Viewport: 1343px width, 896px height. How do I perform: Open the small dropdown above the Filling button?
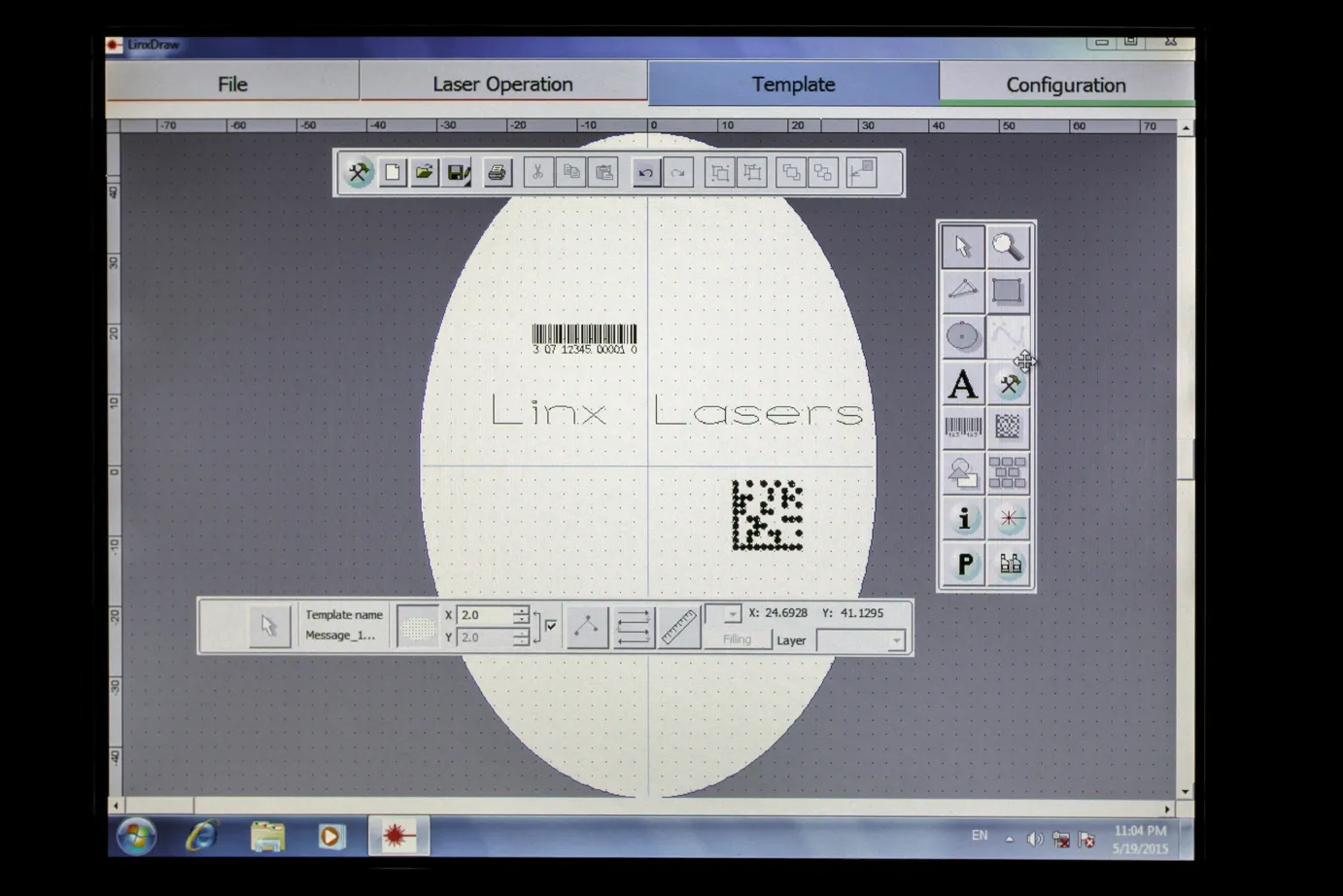[x=732, y=614]
